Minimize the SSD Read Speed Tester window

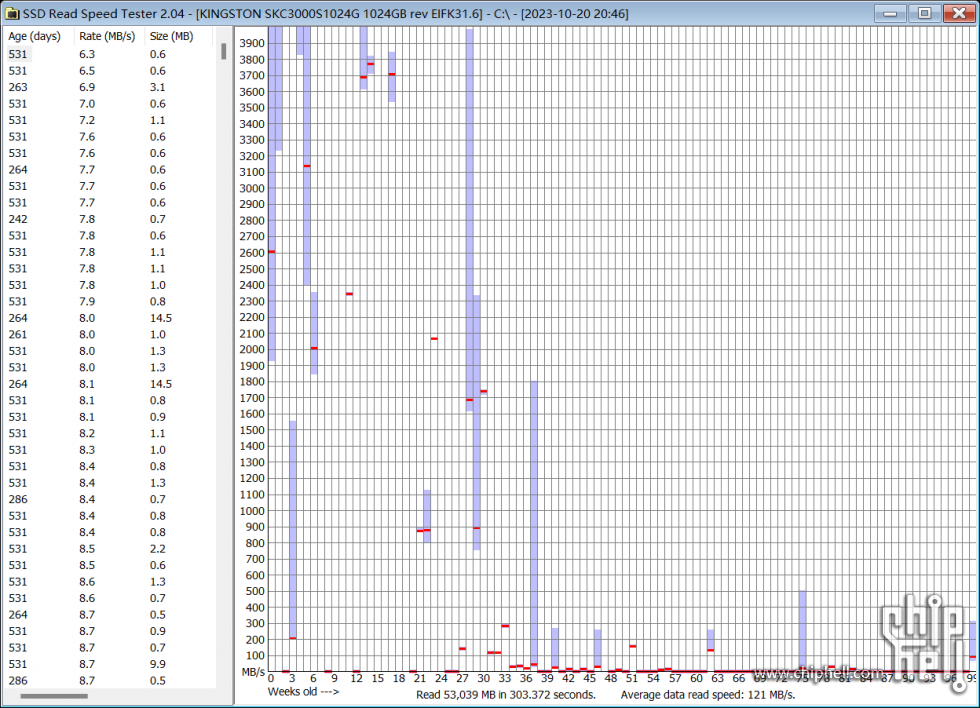(x=890, y=13)
